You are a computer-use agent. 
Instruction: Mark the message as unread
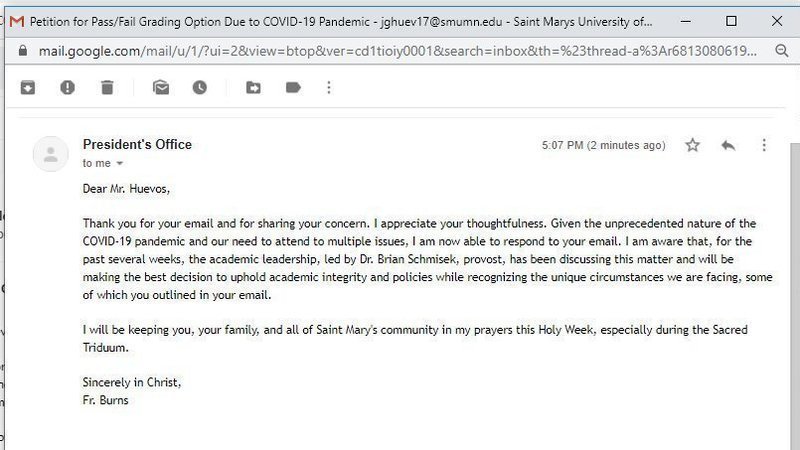161,88
